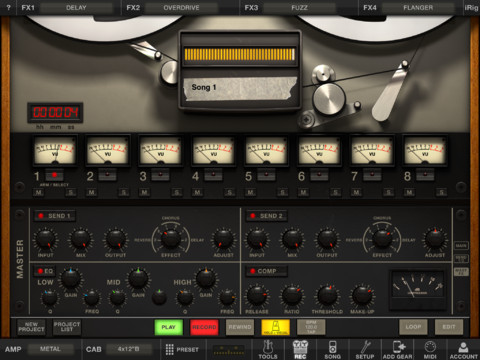The height and width of the screenshot is (360, 480).
Task: Open the Song iPod icon
Action: (x=332, y=350)
